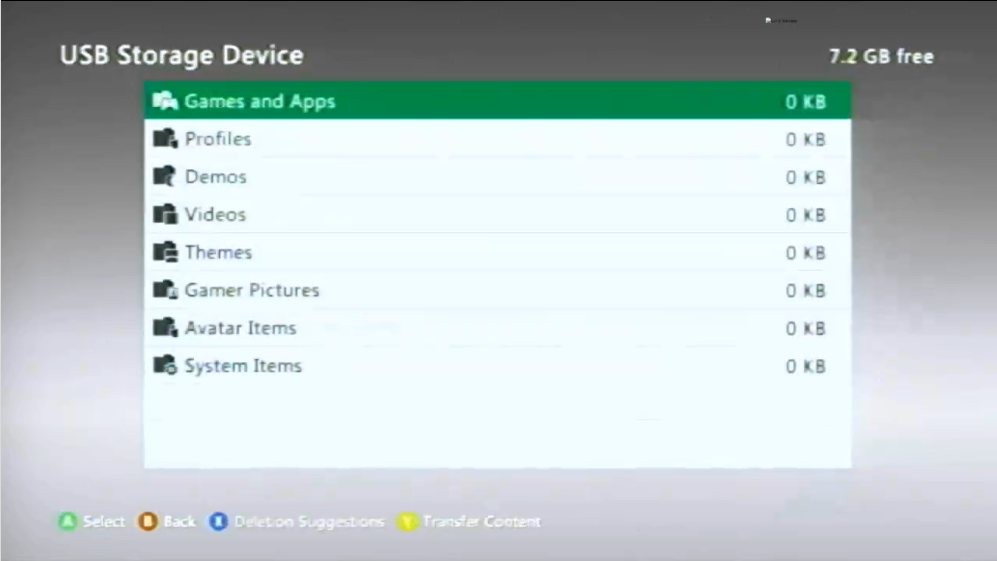This screenshot has width=997, height=561.
Task: Click the USB Storage Device title
Action: (182, 55)
